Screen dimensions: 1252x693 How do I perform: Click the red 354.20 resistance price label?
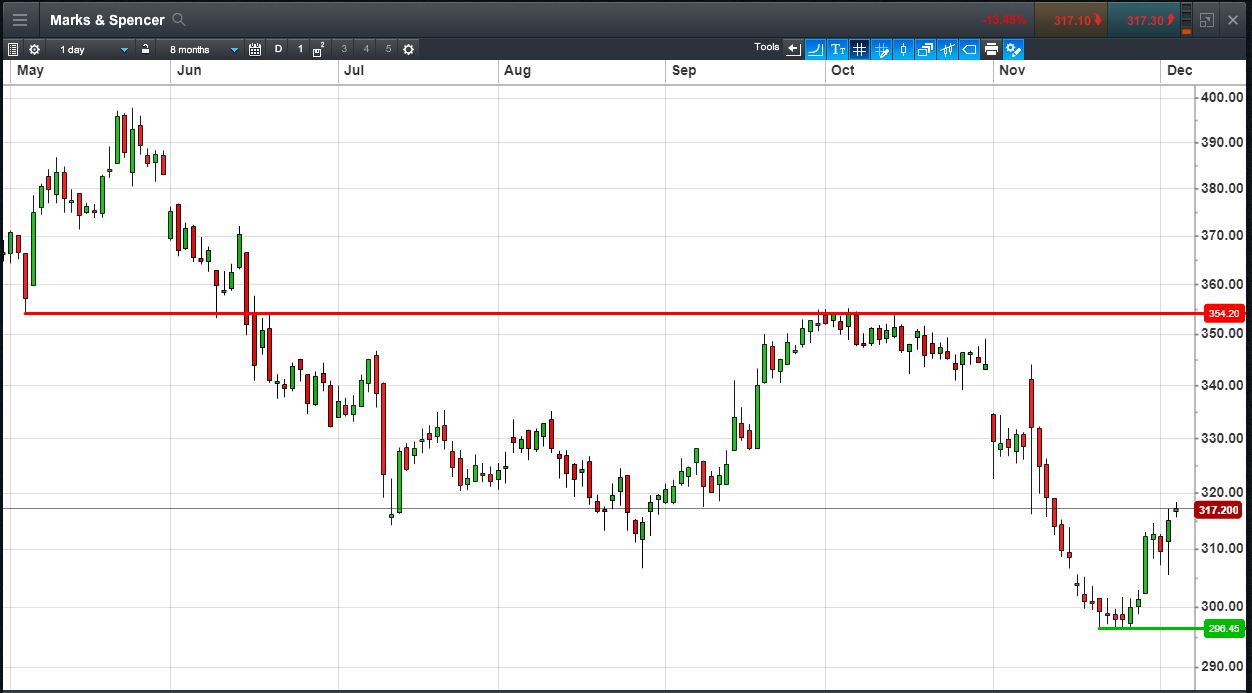coord(1222,314)
